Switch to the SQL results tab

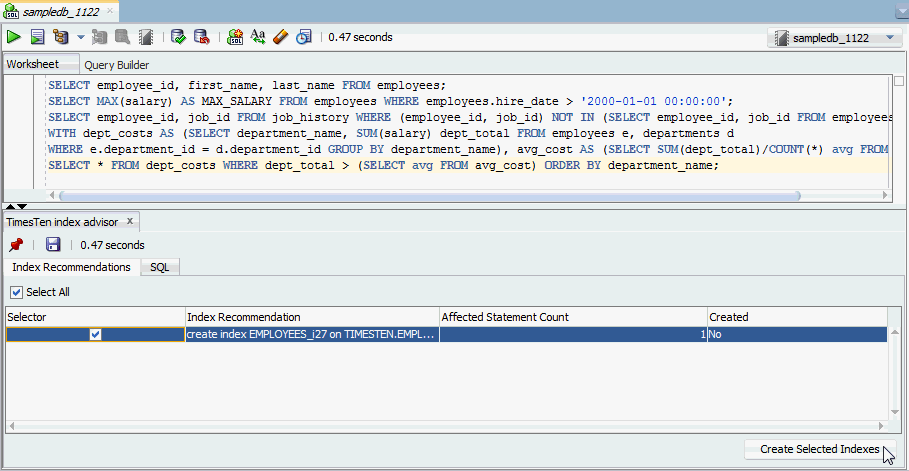(x=159, y=267)
